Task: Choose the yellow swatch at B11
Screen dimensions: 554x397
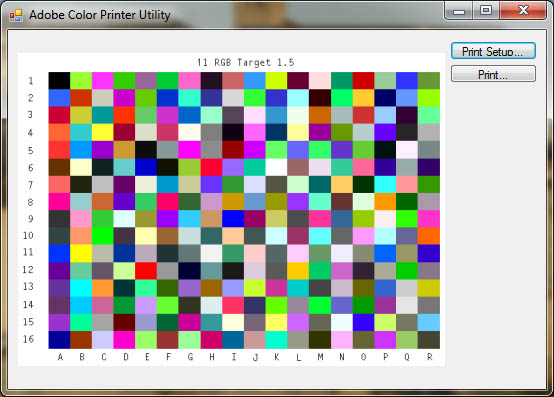Action: pyautogui.click(x=81, y=253)
